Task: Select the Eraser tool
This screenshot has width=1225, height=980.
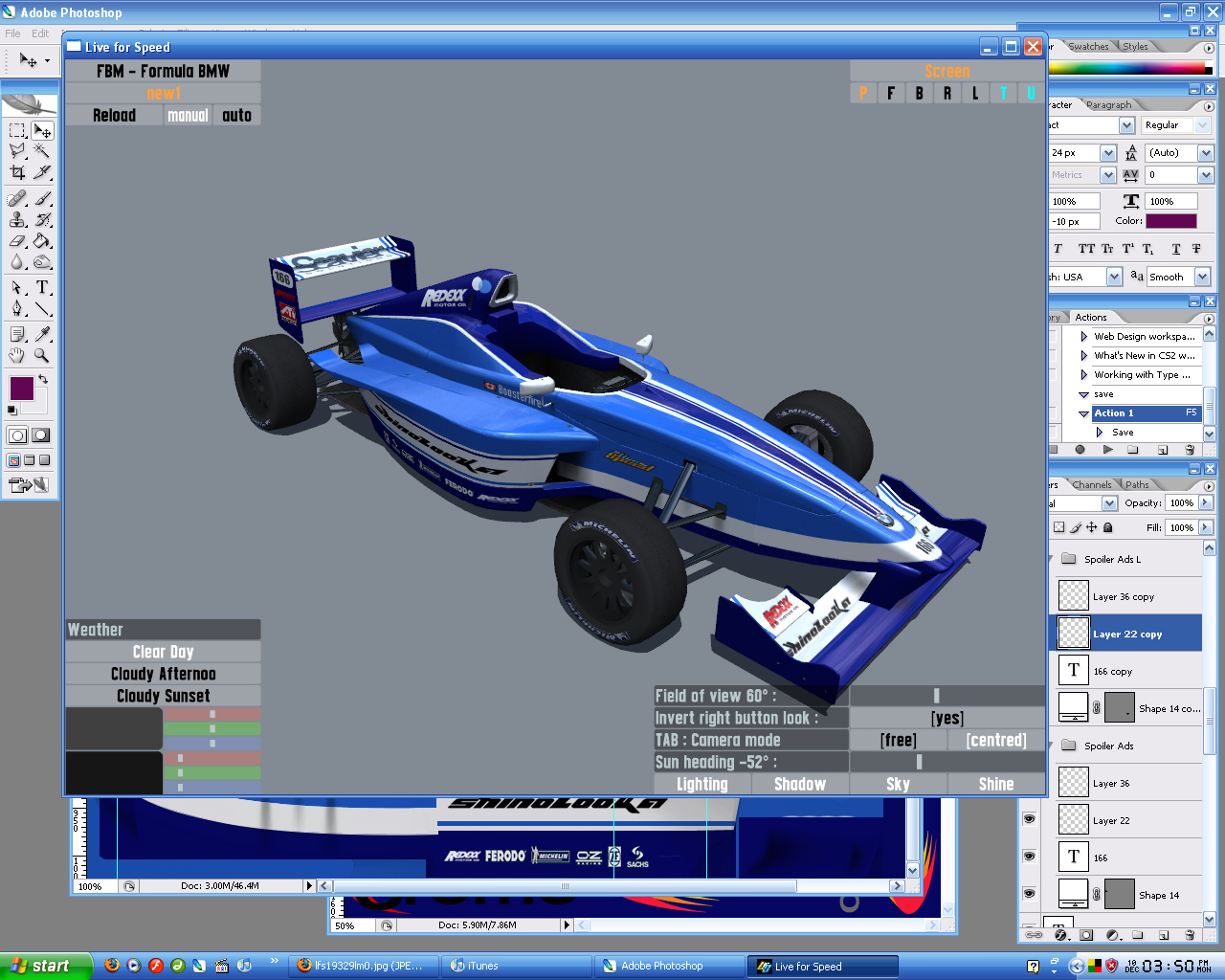Action: click(x=17, y=240)
